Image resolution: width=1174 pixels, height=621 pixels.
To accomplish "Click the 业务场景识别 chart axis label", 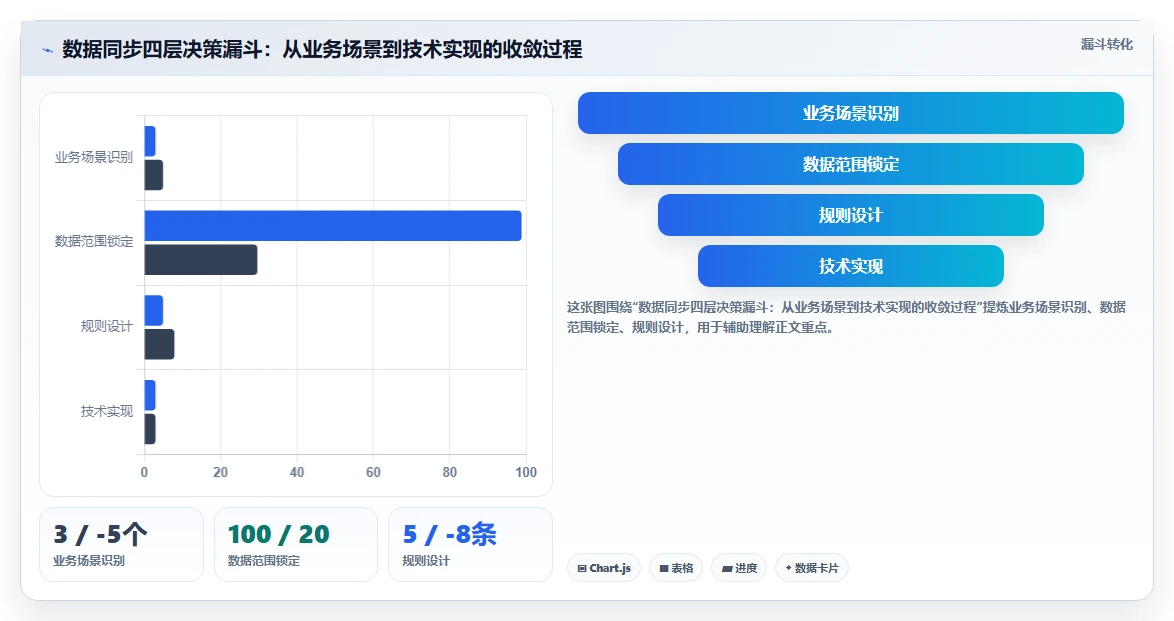I will pos(94,157).
